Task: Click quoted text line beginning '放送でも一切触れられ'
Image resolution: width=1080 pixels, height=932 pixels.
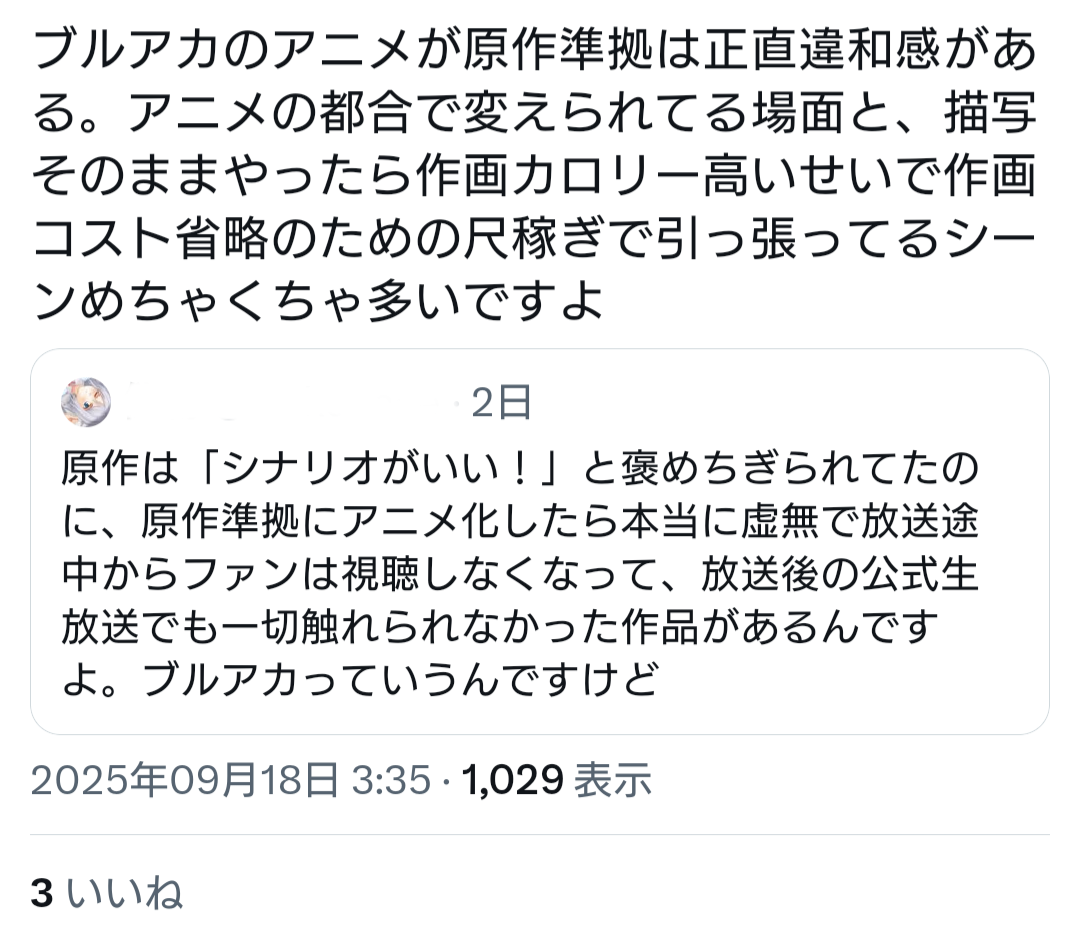Action: (x=501, y=628)
